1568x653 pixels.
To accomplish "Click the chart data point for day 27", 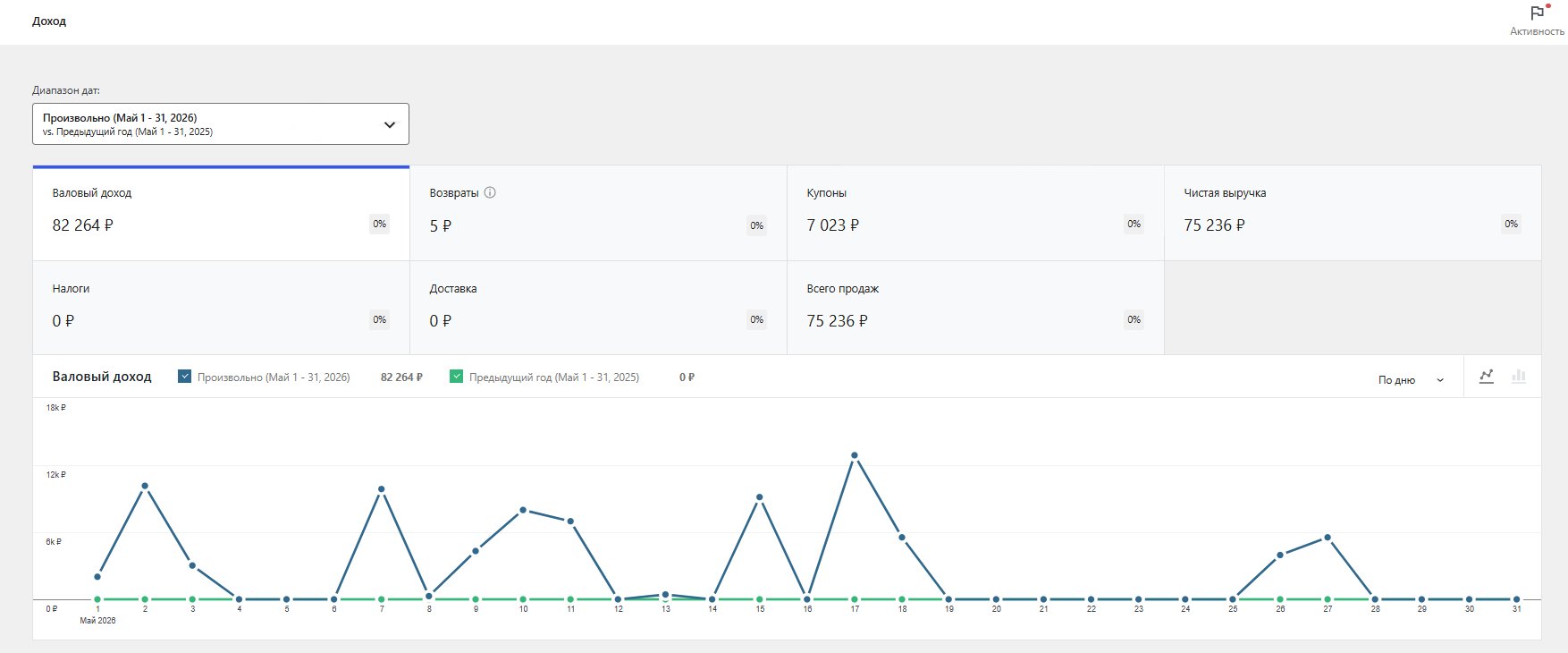I will click(x=1328, y=538).
